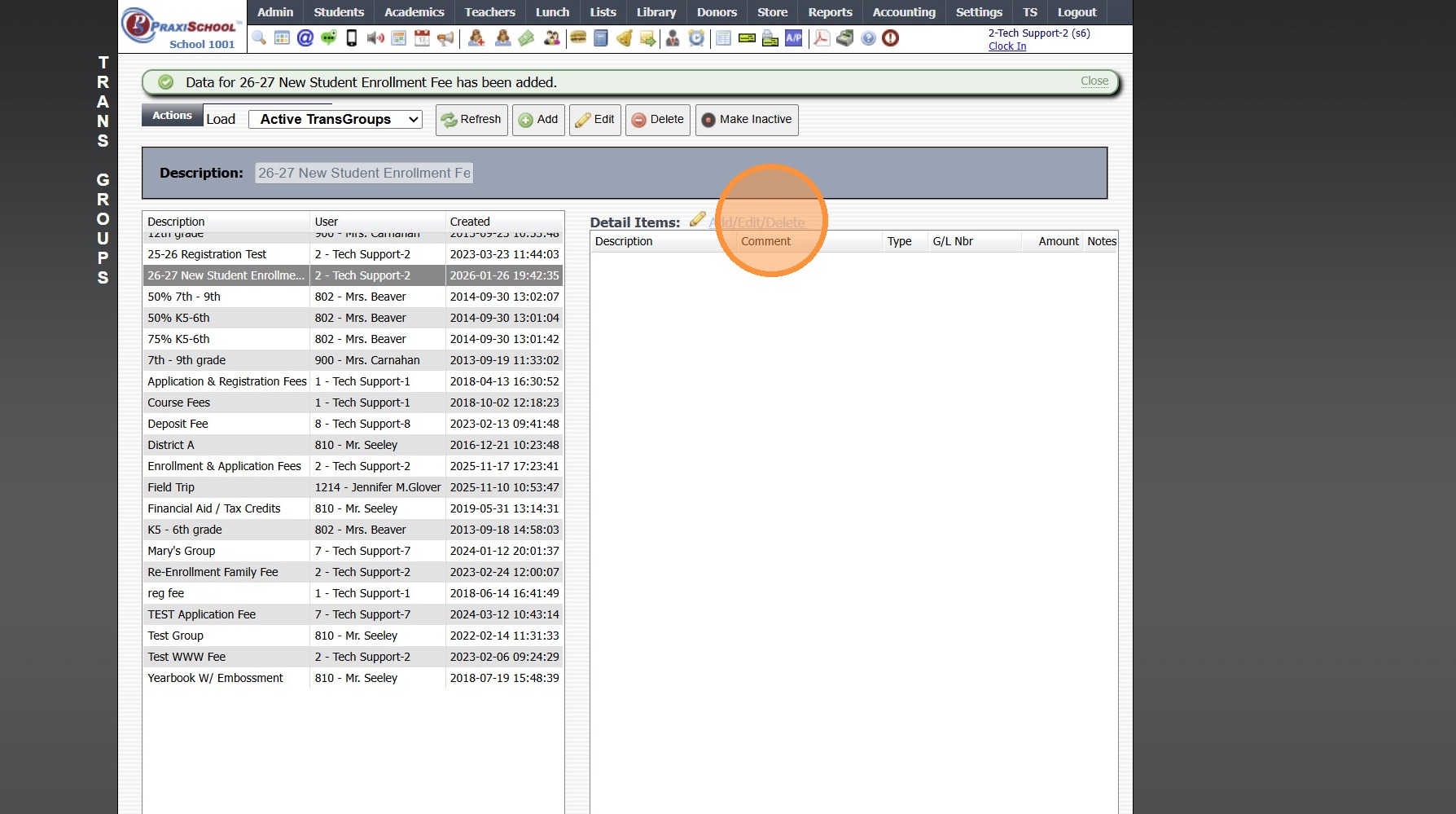This screenshot has width=1456, height=814.
Task: Click the A/P accounts payable icon
Action: click(794, 38)
